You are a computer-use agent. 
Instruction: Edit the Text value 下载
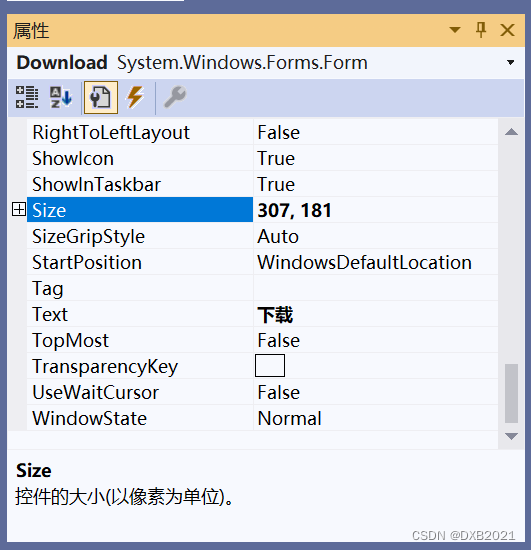coord(375,314)
